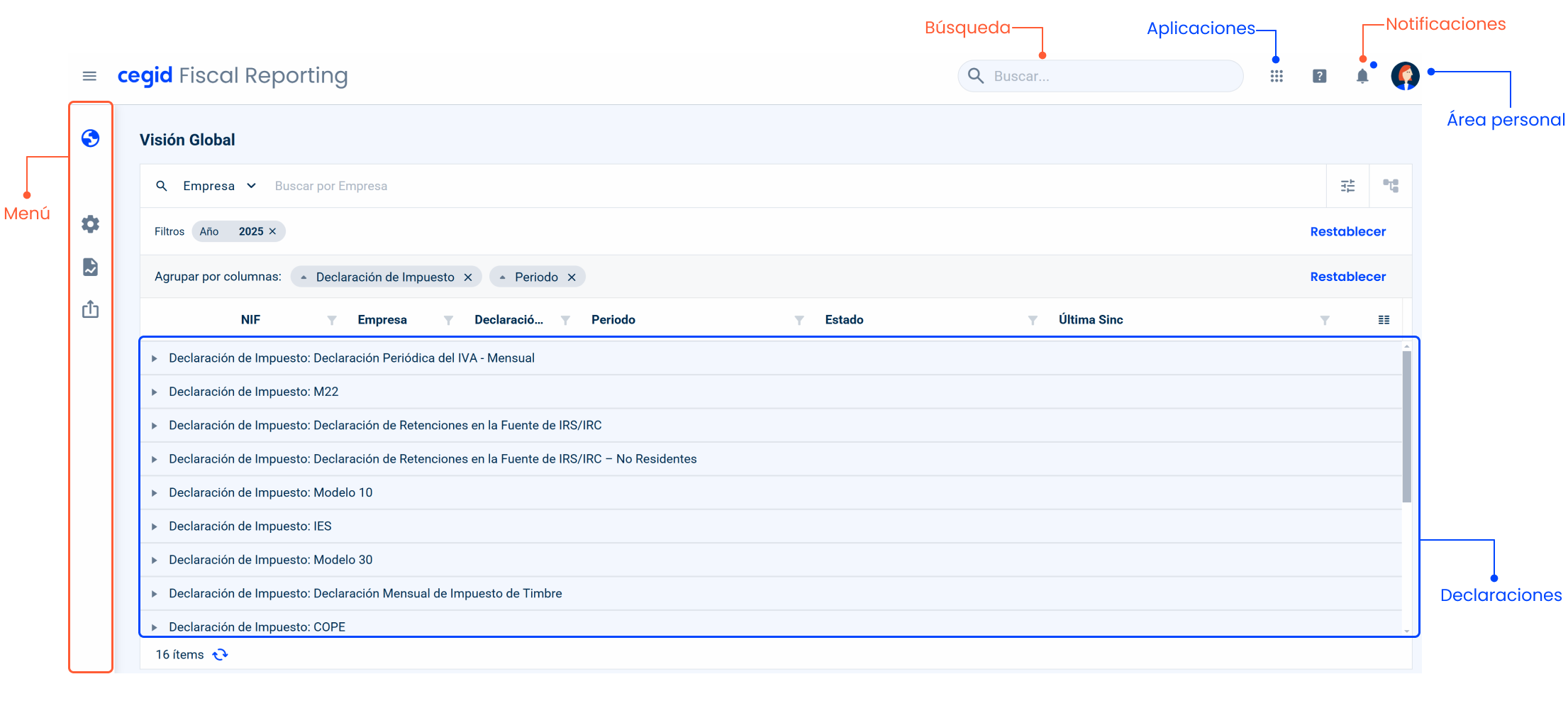This screenshot has width=1568, height=723.
Task: Click Restablecer in Agrupar por columnas row
Action: tap(1347, 277)
